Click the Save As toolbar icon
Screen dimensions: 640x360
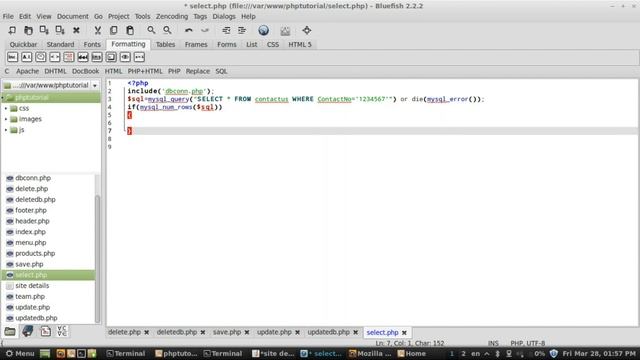point(60,30)
